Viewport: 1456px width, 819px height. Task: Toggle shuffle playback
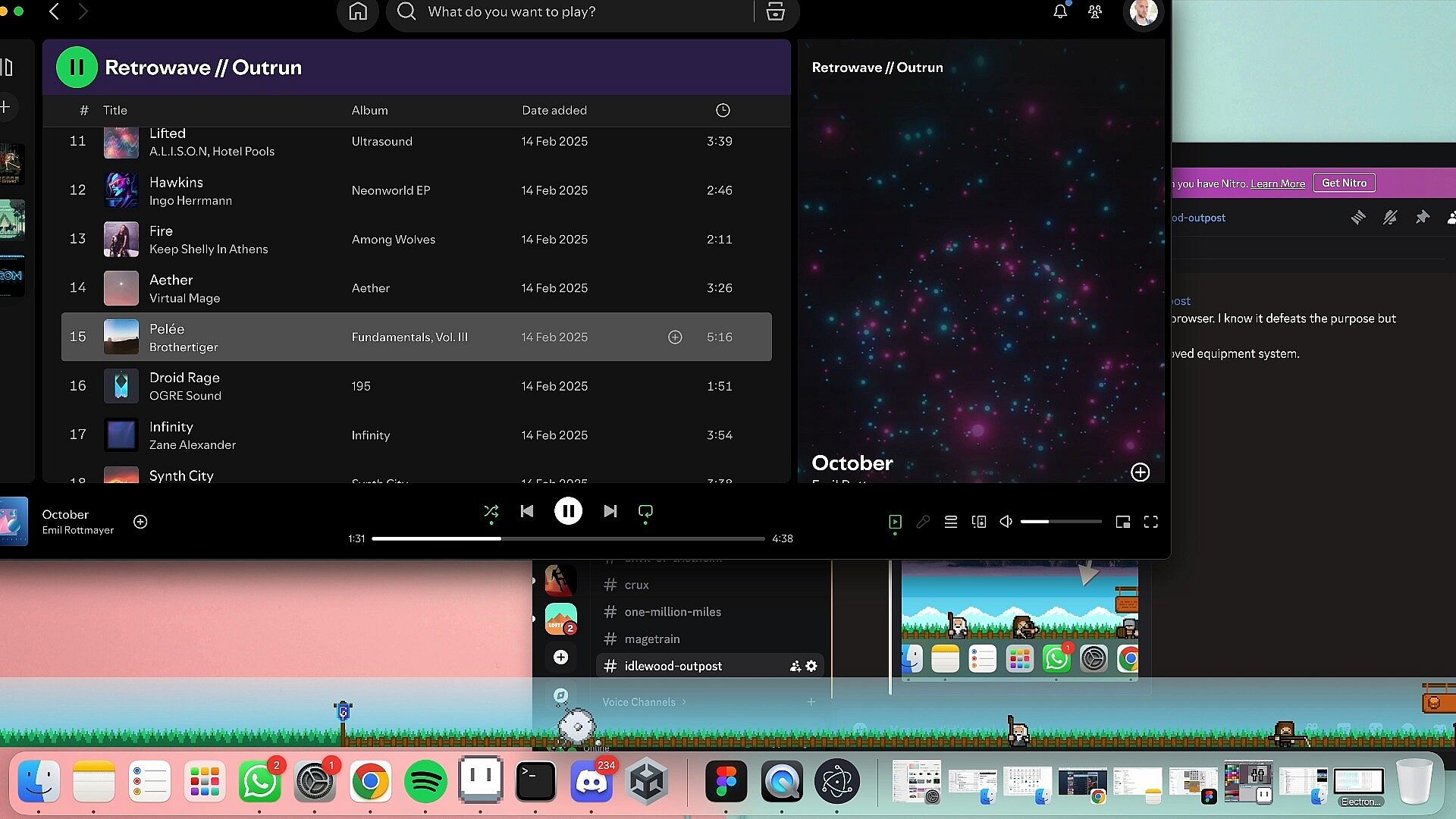point(491,511)
